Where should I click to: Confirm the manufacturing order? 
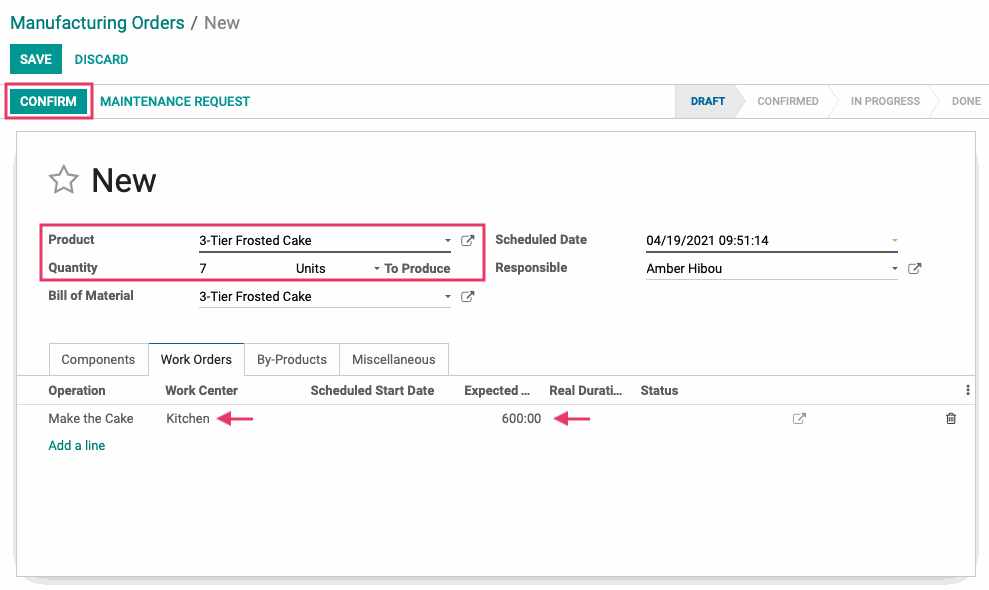tap(49, 102)
